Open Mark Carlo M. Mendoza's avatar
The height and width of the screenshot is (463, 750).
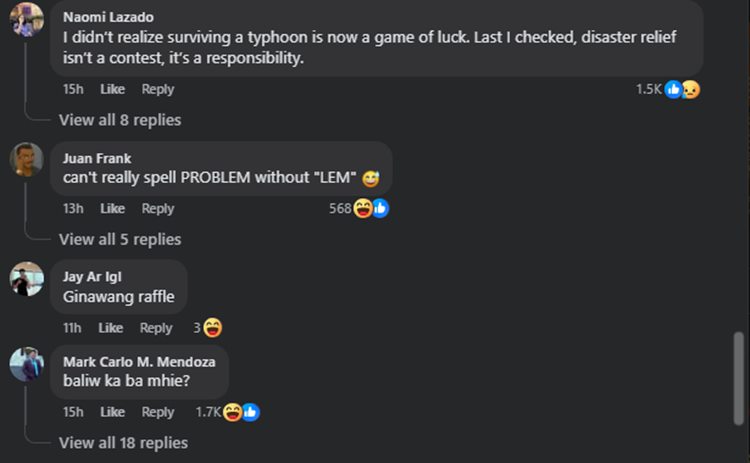click(27, 364)
